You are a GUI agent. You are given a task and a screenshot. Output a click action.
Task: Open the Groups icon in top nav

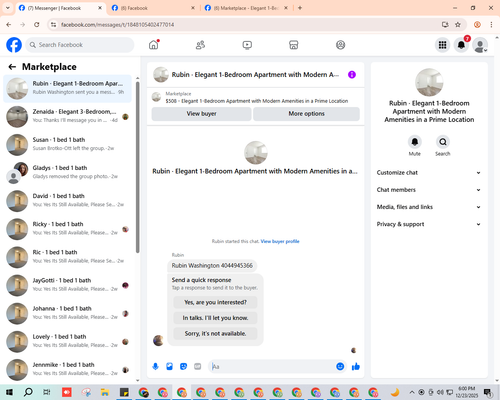340,45
